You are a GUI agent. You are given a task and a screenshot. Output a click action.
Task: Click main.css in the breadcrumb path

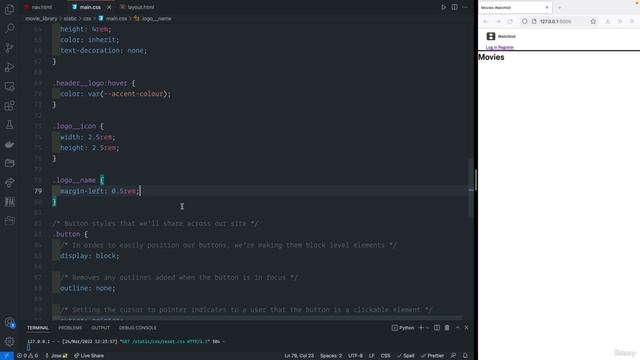pos(116,18)
